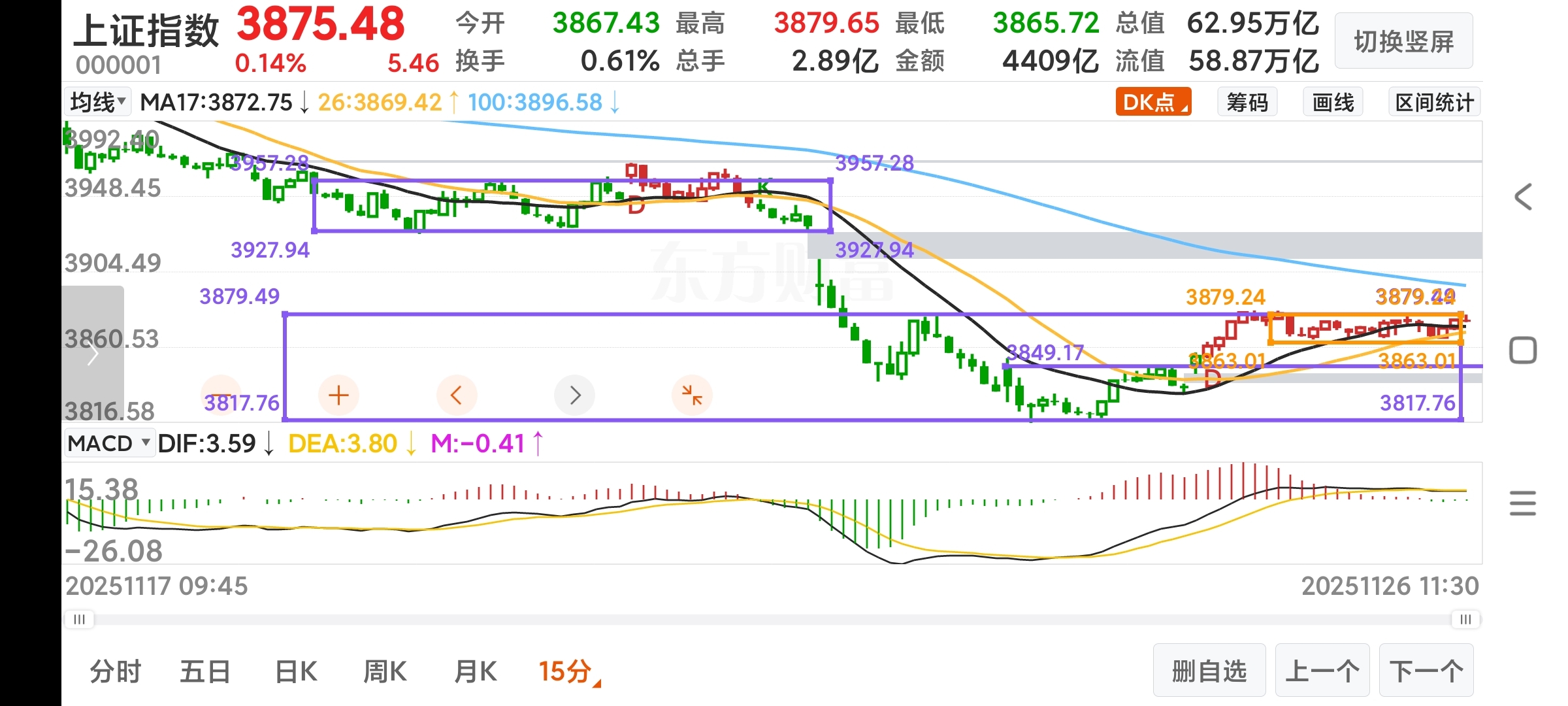Screen dimensions: 1568x706
Task: Pan chart left with orange arrow icon
Action: (x=456, y=395)
